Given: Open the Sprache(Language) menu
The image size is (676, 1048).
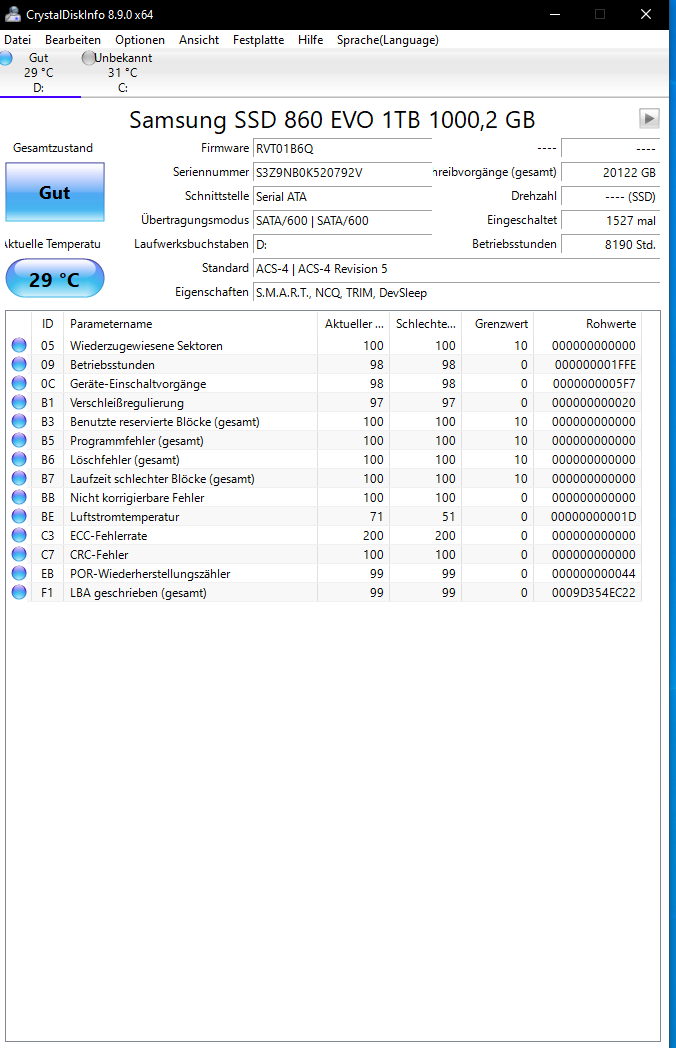Looking at the screenshot, I should [388, 40].
